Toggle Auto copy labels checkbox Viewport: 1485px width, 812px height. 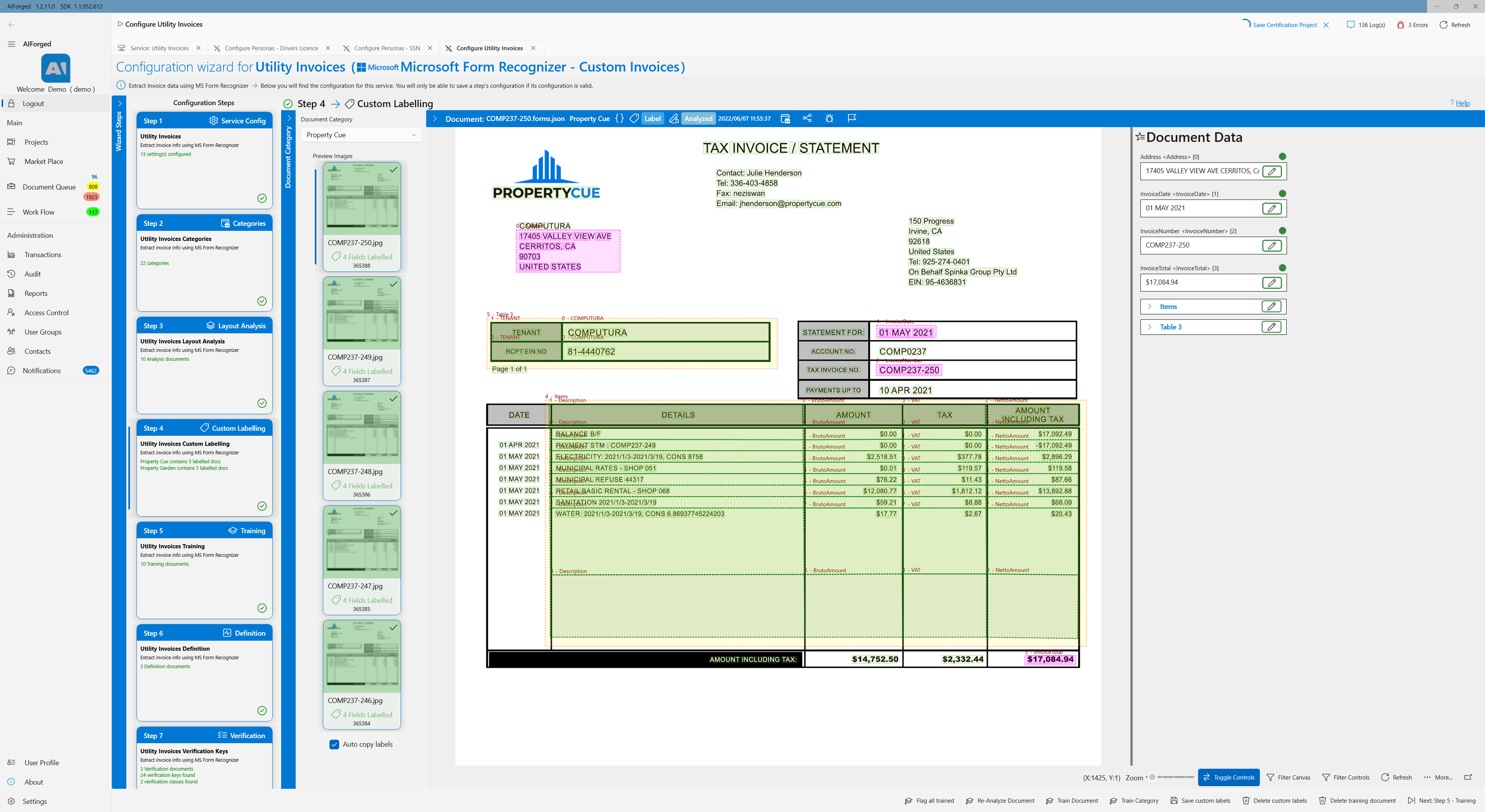(x=335, y=744)
